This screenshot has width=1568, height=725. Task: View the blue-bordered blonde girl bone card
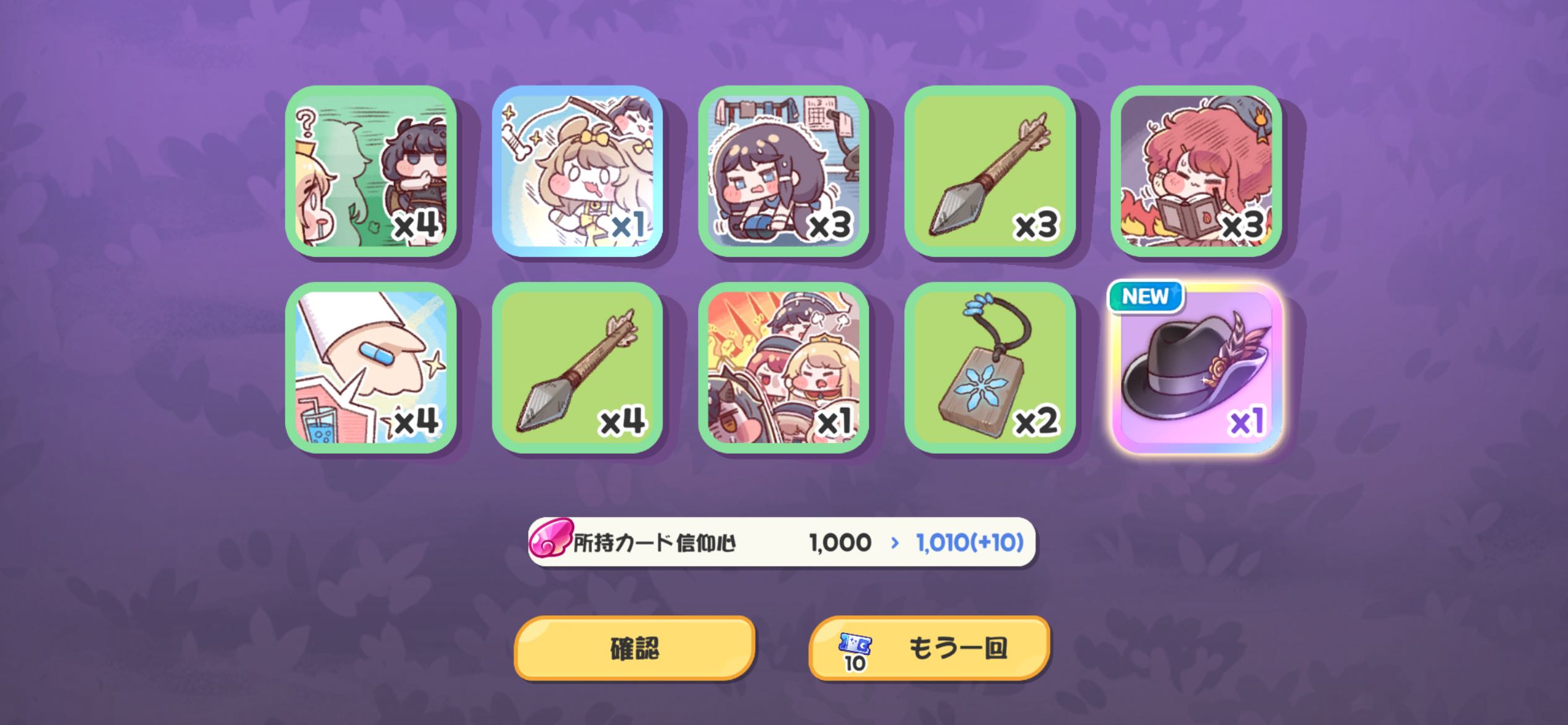(x=577, y=171)
